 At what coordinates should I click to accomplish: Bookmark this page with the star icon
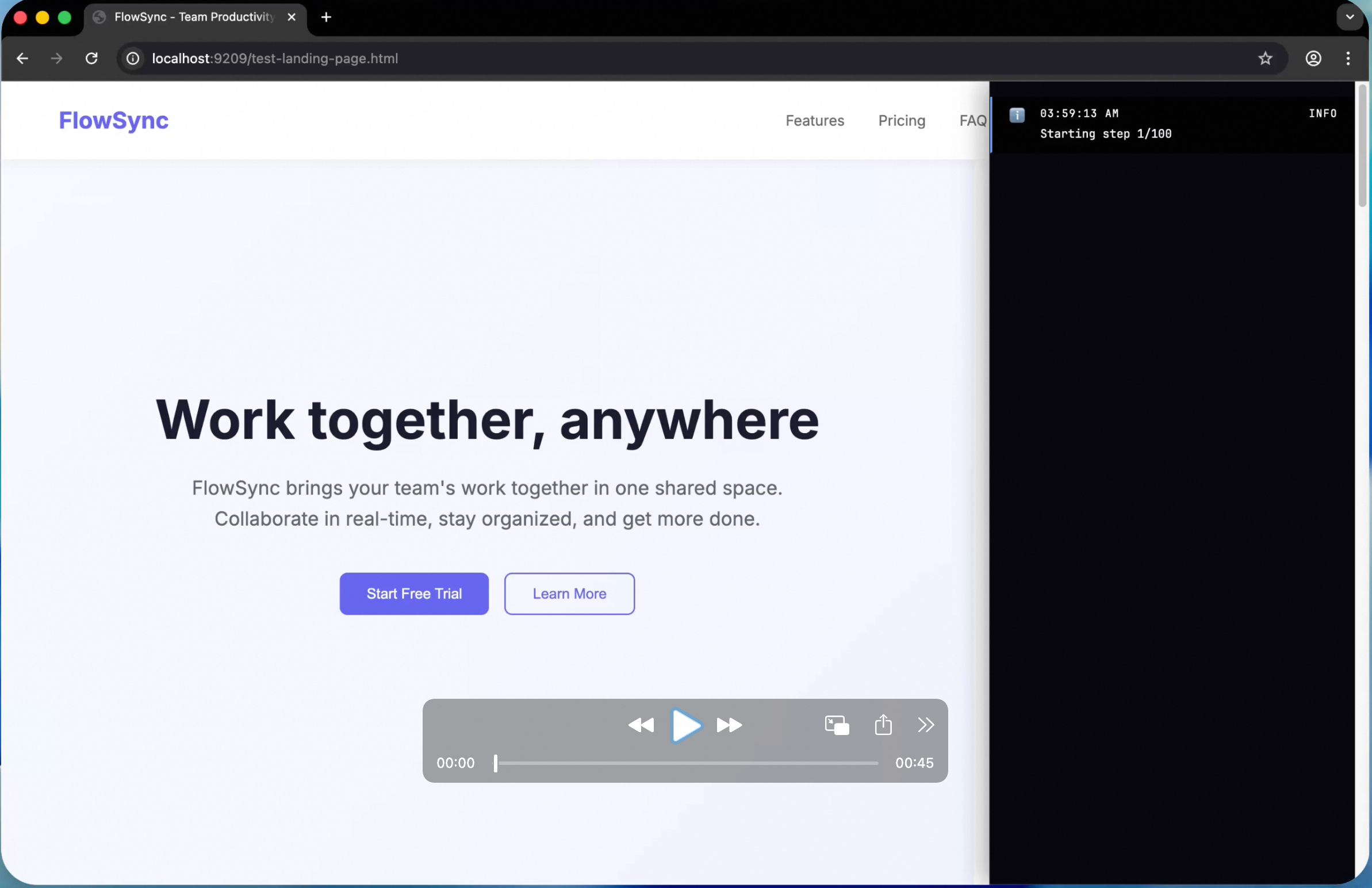click(1266, 58)
